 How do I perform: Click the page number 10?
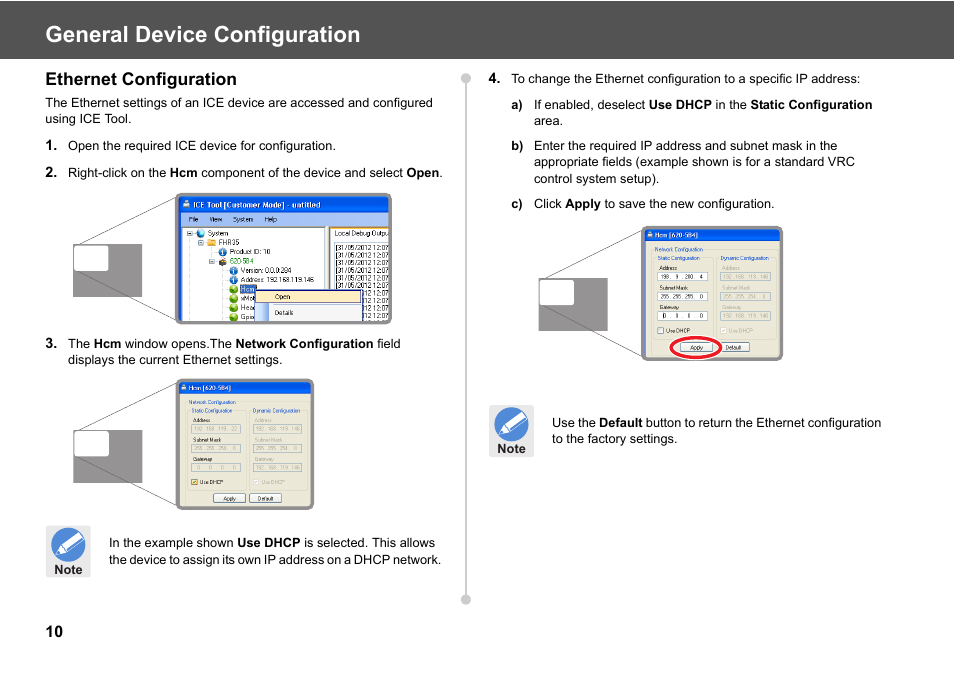54,631
